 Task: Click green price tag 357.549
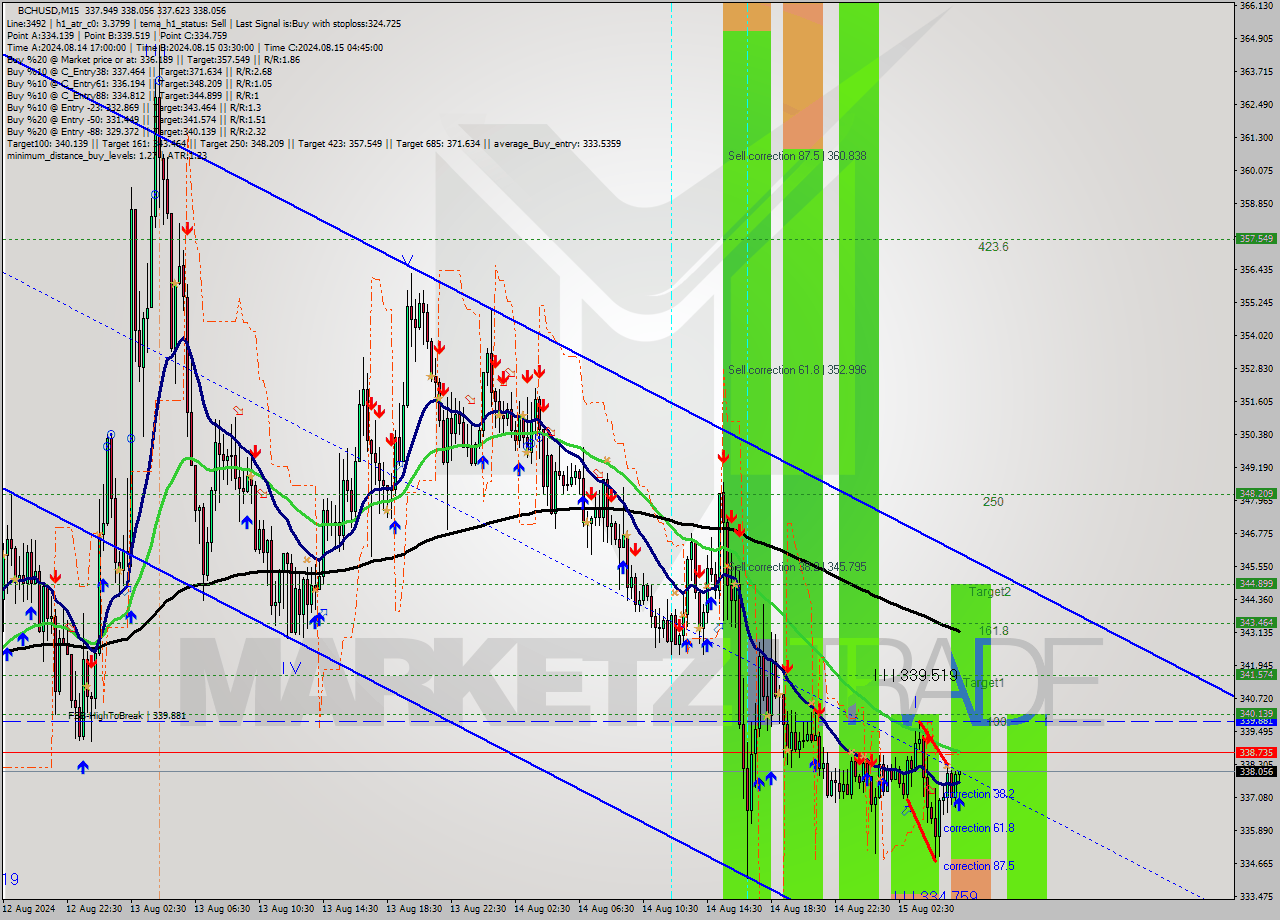coord(1256,239)
